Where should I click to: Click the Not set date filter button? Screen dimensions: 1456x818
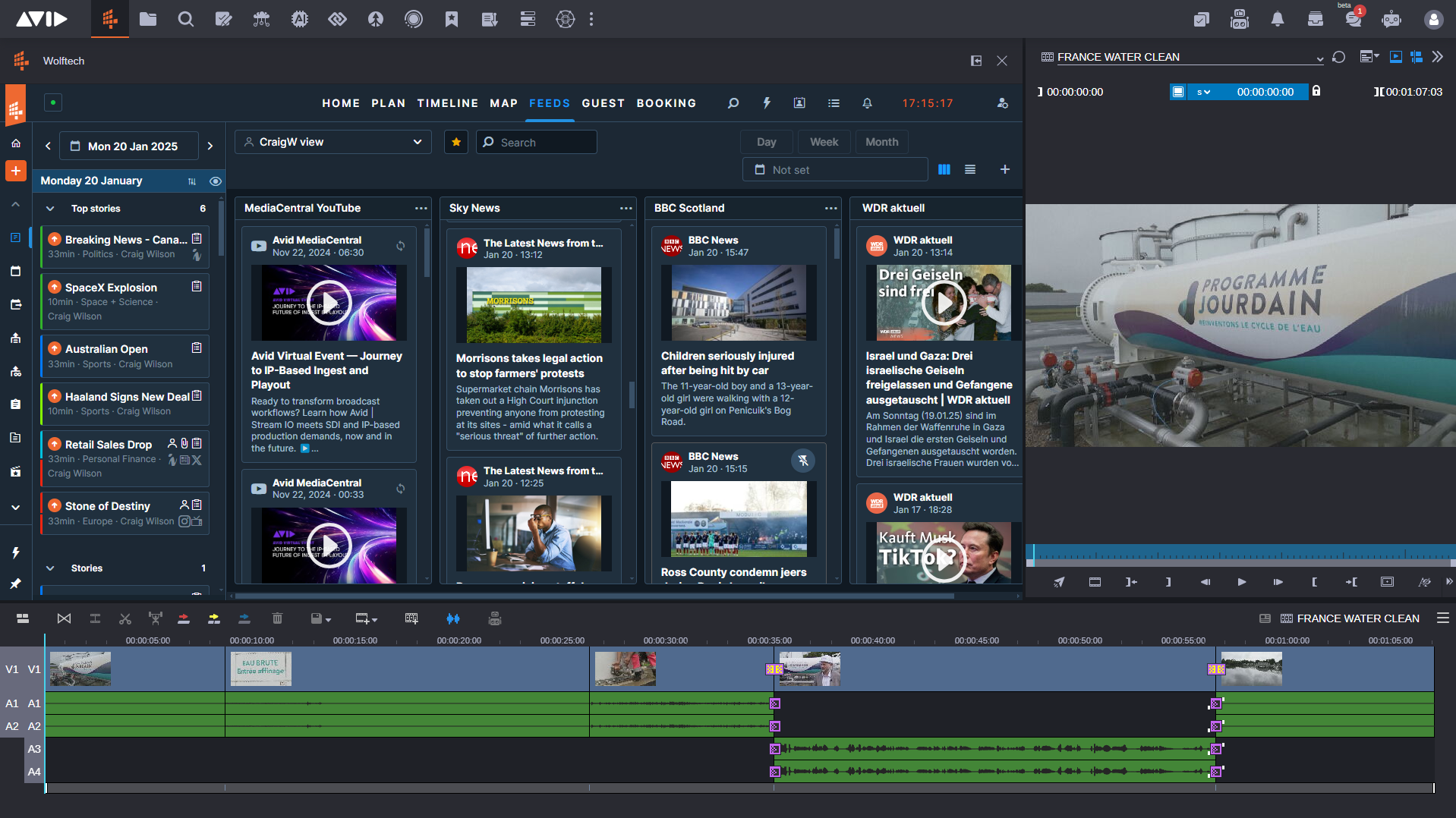click(834, 169)
